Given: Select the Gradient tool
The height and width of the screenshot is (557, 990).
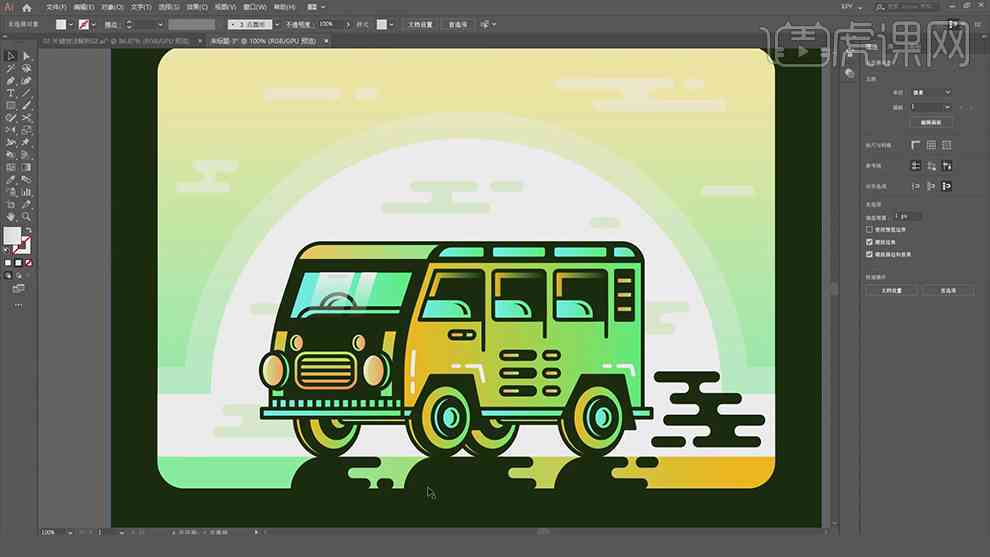Looking at the screenshot, I should pyautogui.click(x=27, y=167).
